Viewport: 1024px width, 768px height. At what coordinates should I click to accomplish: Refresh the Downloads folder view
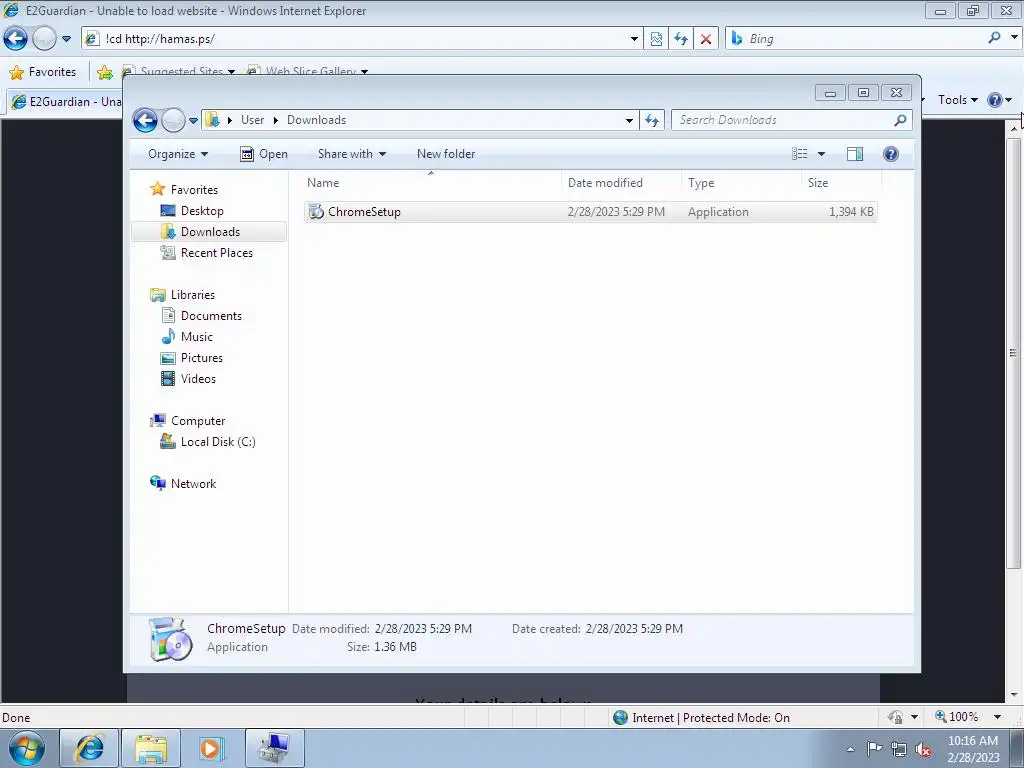pyautogui.click(x=652, y=120)
